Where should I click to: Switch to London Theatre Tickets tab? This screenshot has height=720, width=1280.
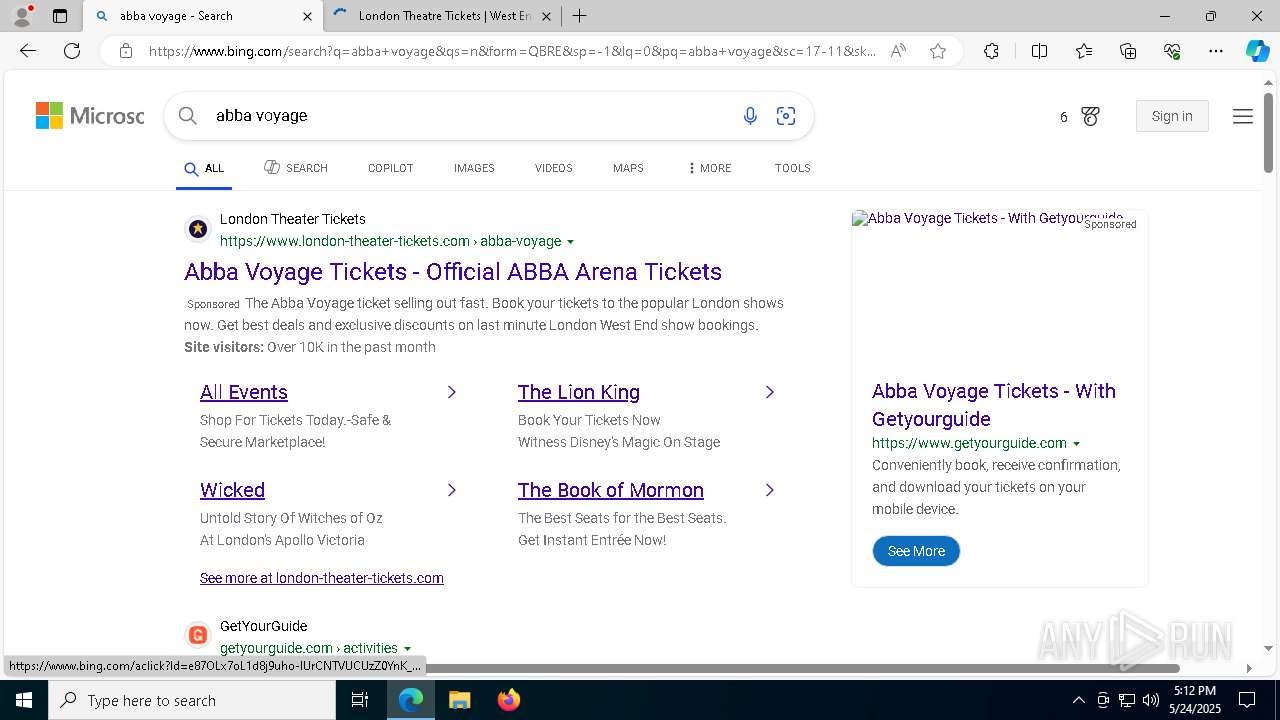point(443,16)
